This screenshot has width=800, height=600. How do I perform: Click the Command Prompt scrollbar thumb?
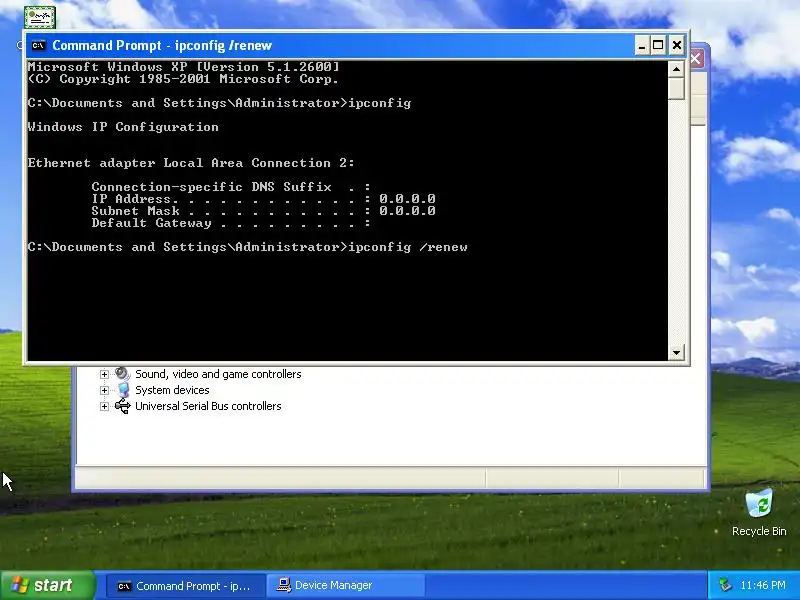(x=676, y=88)
